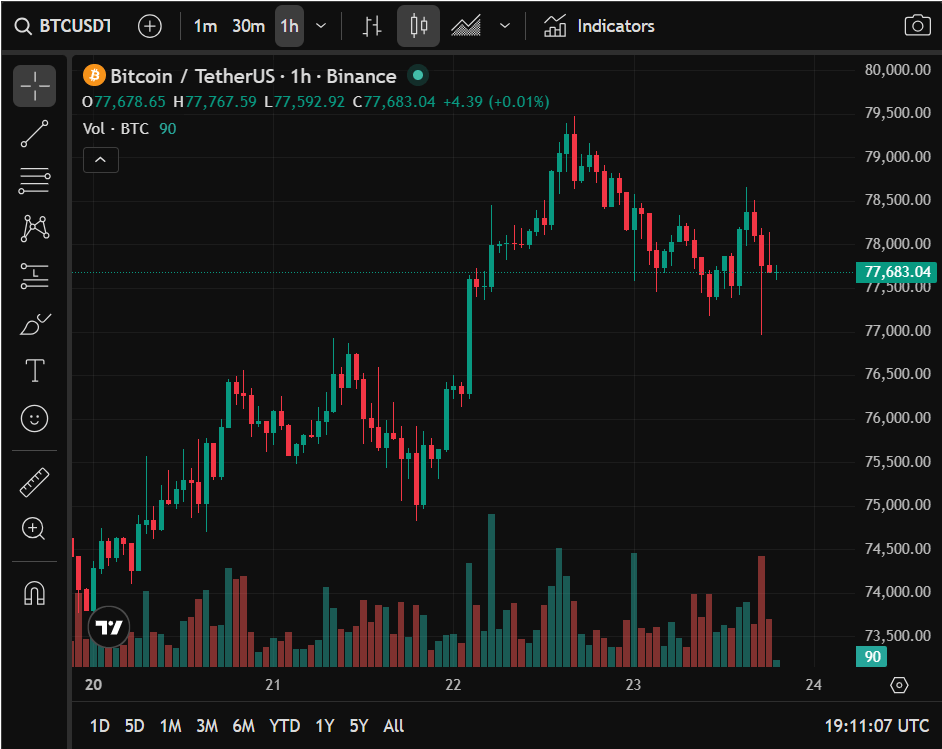
Task: Set range to 6M
Action: coord(244,726)
